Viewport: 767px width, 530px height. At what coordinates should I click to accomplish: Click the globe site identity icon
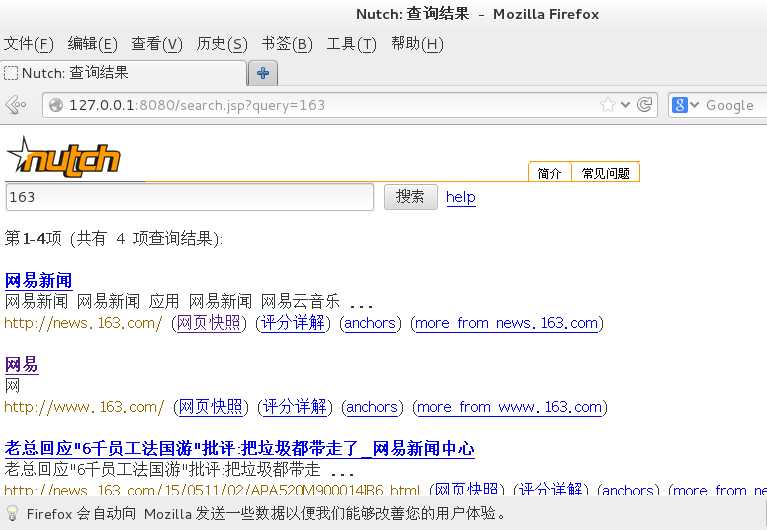pos(56,105)
